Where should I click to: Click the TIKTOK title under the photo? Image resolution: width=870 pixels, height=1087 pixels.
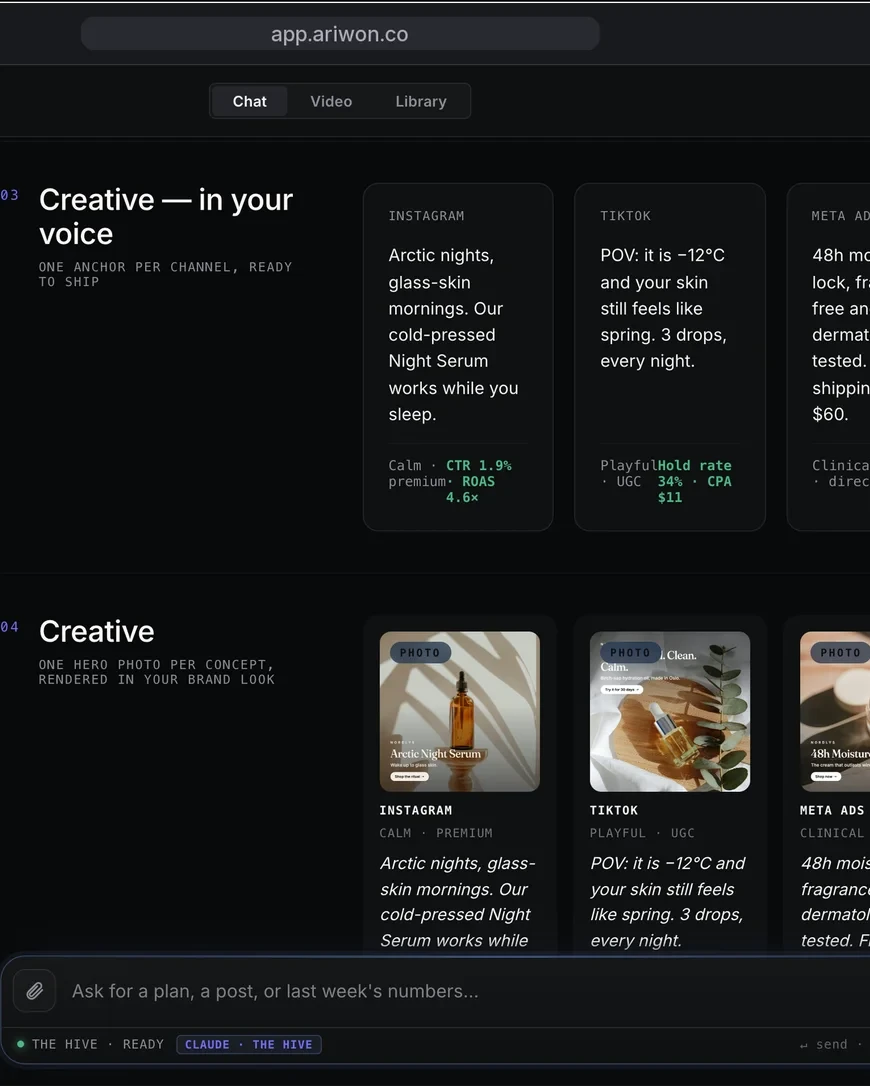tap(614, 810)
